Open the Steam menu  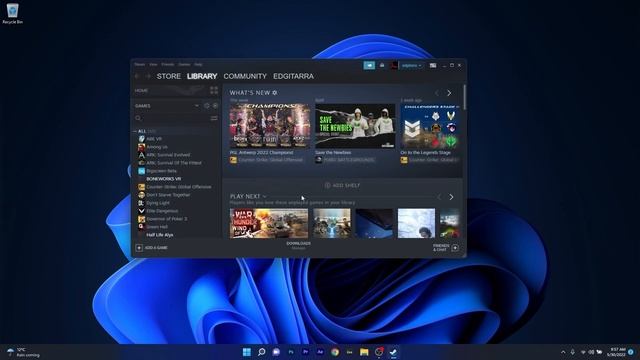(140, 64)
